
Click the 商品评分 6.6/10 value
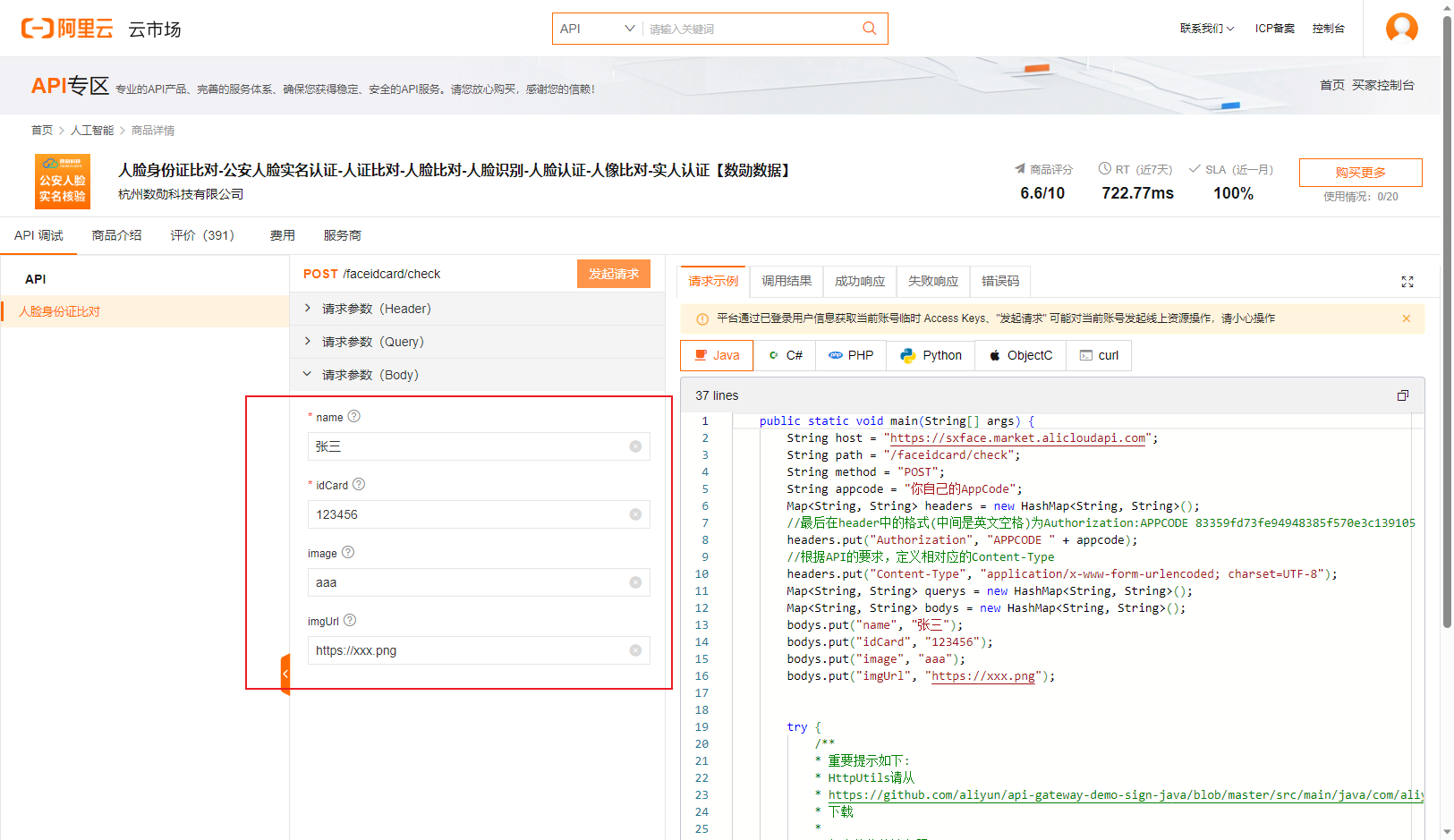coord(1042,193)
